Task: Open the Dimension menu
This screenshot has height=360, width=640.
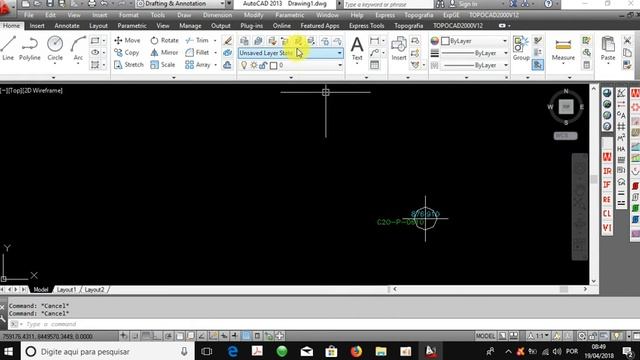Action: pyautogui.click(x=217, y=15)
